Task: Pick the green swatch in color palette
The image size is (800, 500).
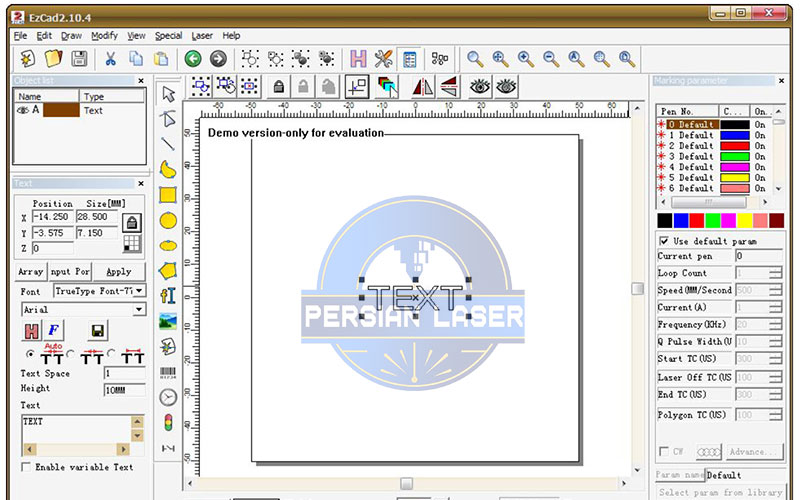Action: click(x=712, y=220)
